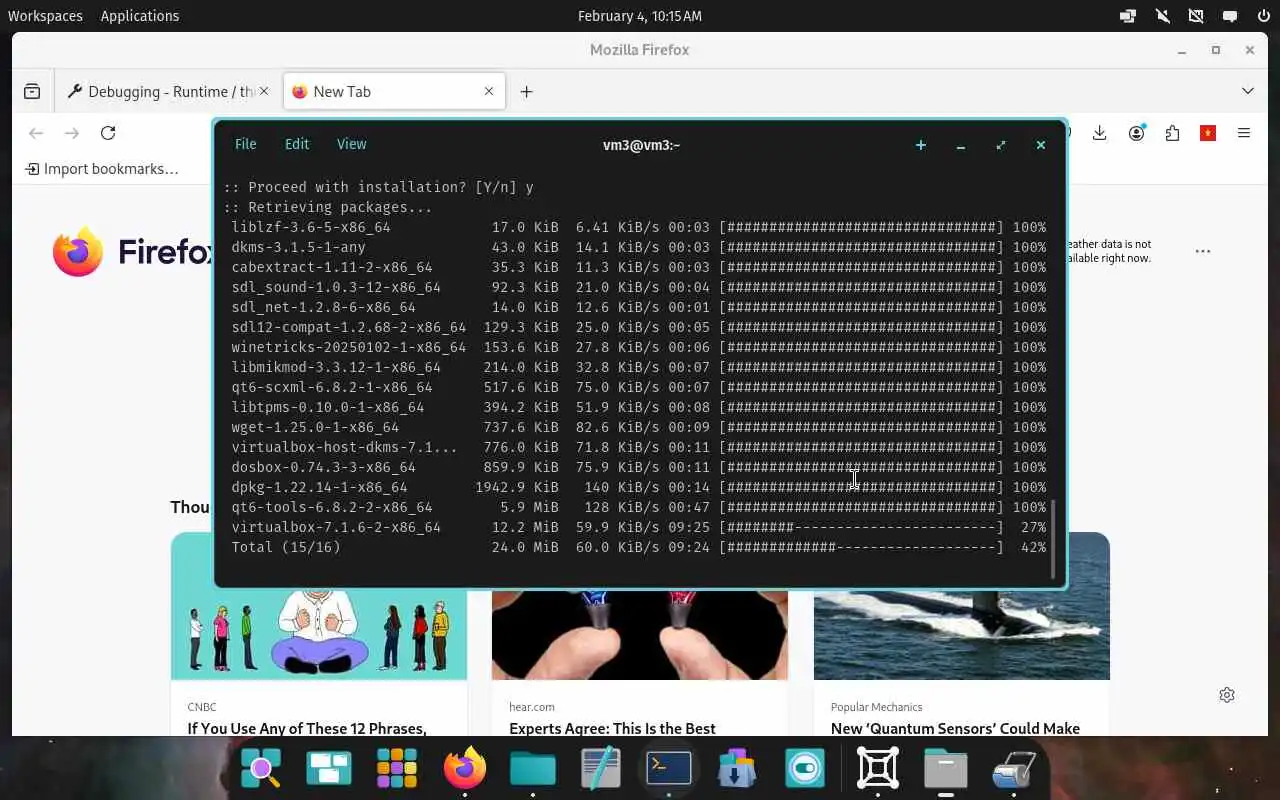This screenshot has width=1280, height=800.
Task: Open the Firefox hamburger application menu
Action: point(1244,133)
